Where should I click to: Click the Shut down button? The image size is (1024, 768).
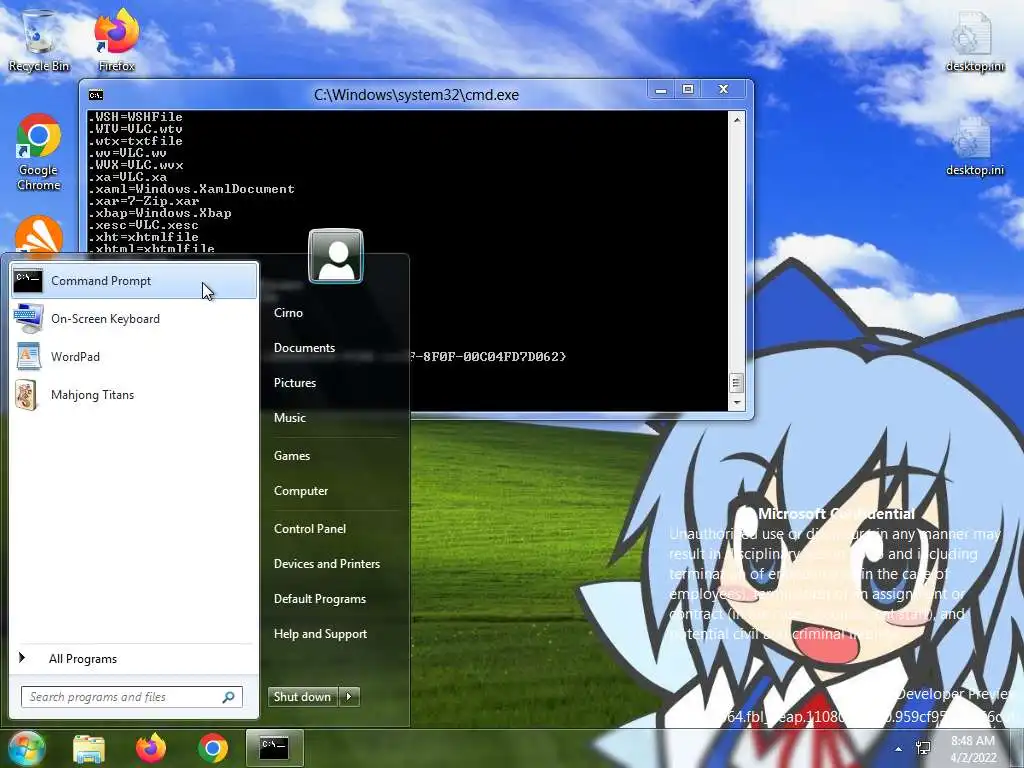pos(303,697)
